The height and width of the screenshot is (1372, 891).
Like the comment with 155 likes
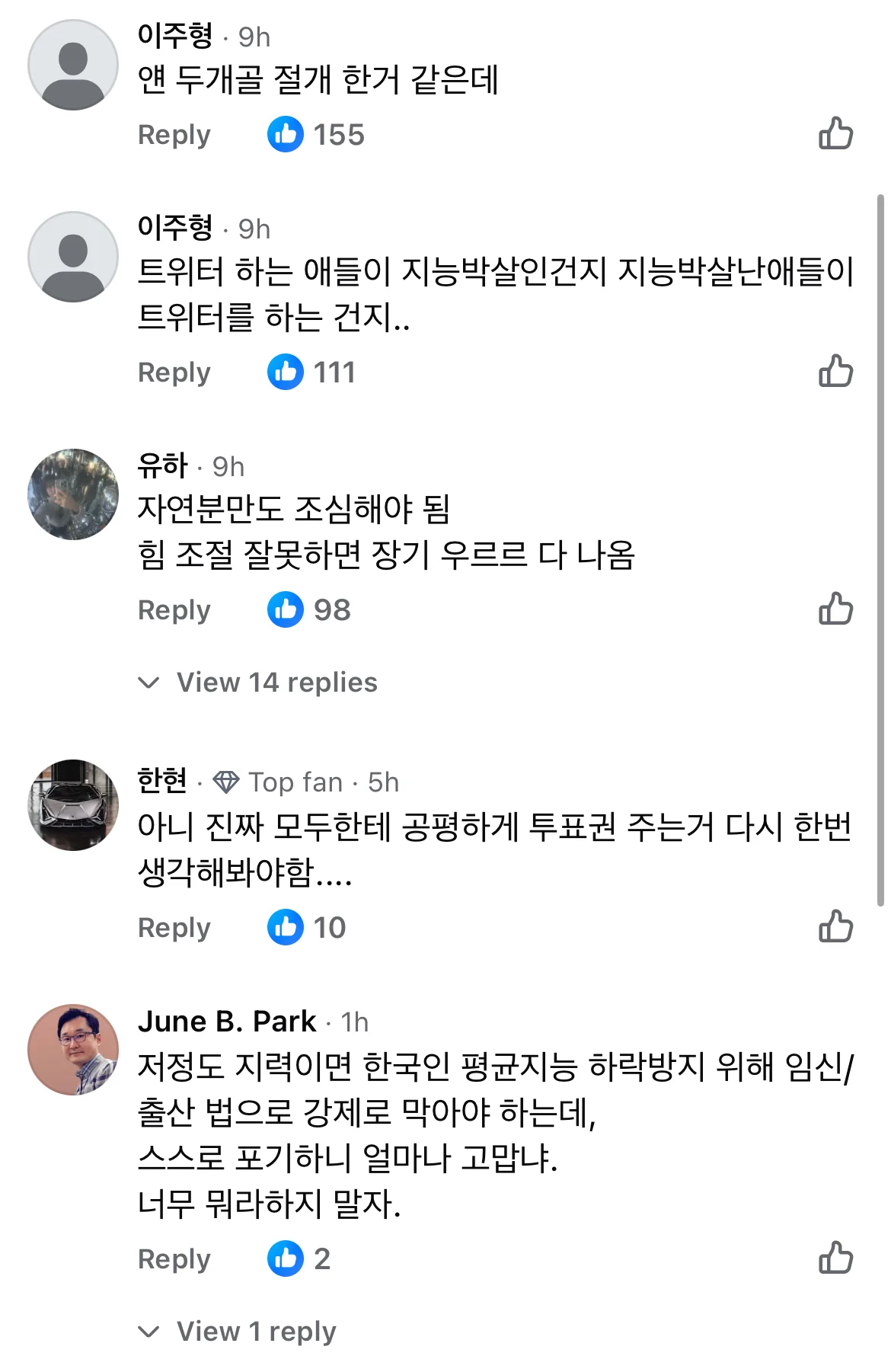tap(835, 134)
